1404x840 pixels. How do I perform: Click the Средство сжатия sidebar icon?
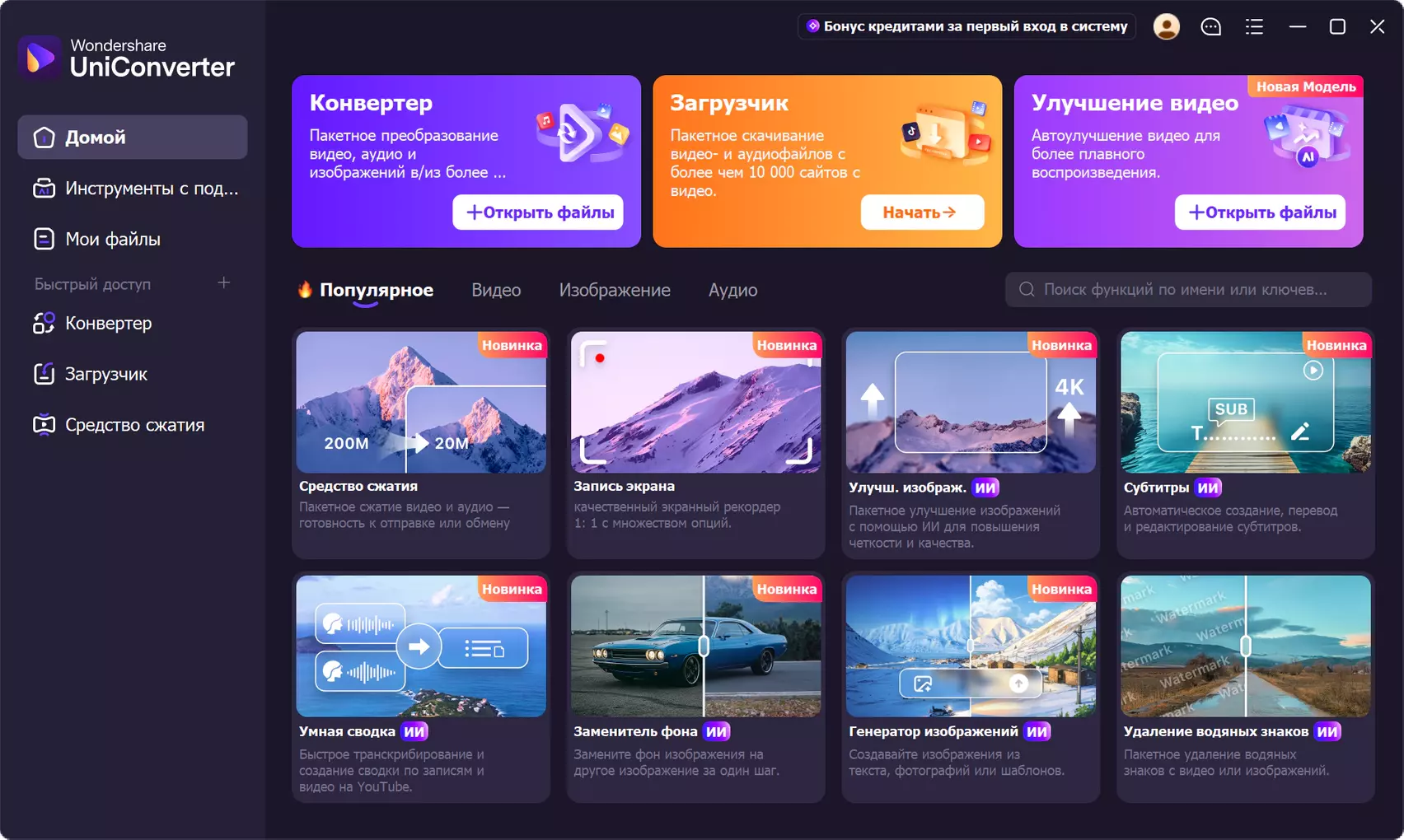coord(44,425)
